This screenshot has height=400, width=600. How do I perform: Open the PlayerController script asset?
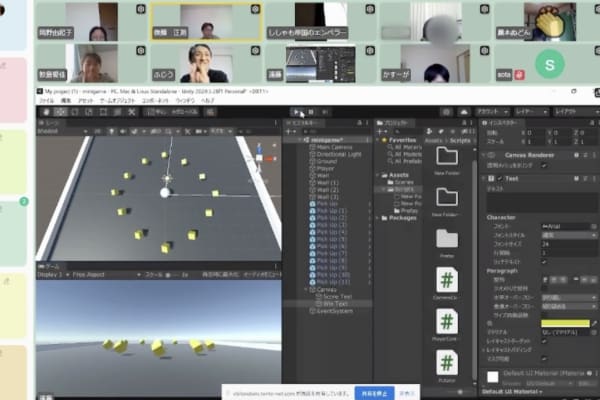[447, 321]
